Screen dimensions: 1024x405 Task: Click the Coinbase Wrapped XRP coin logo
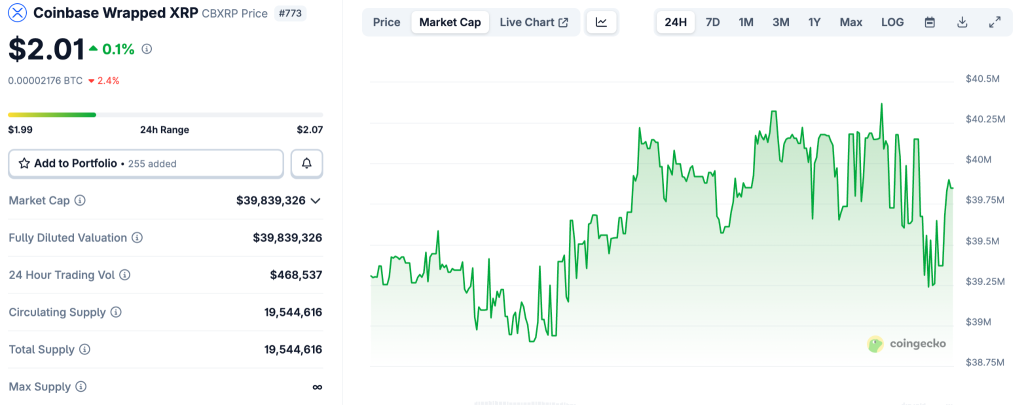17,13
